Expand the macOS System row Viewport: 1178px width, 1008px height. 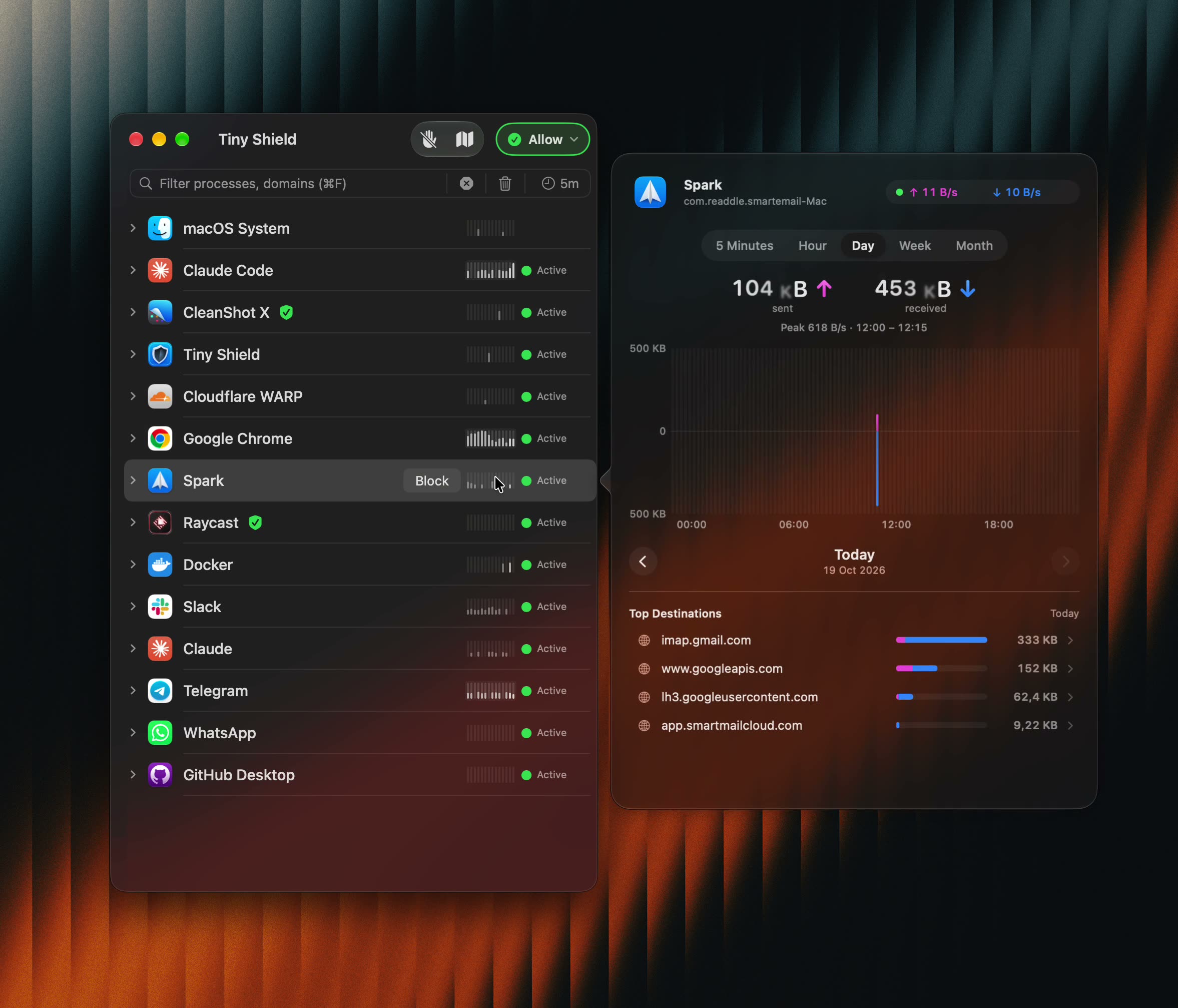click(x=133, y=228)
